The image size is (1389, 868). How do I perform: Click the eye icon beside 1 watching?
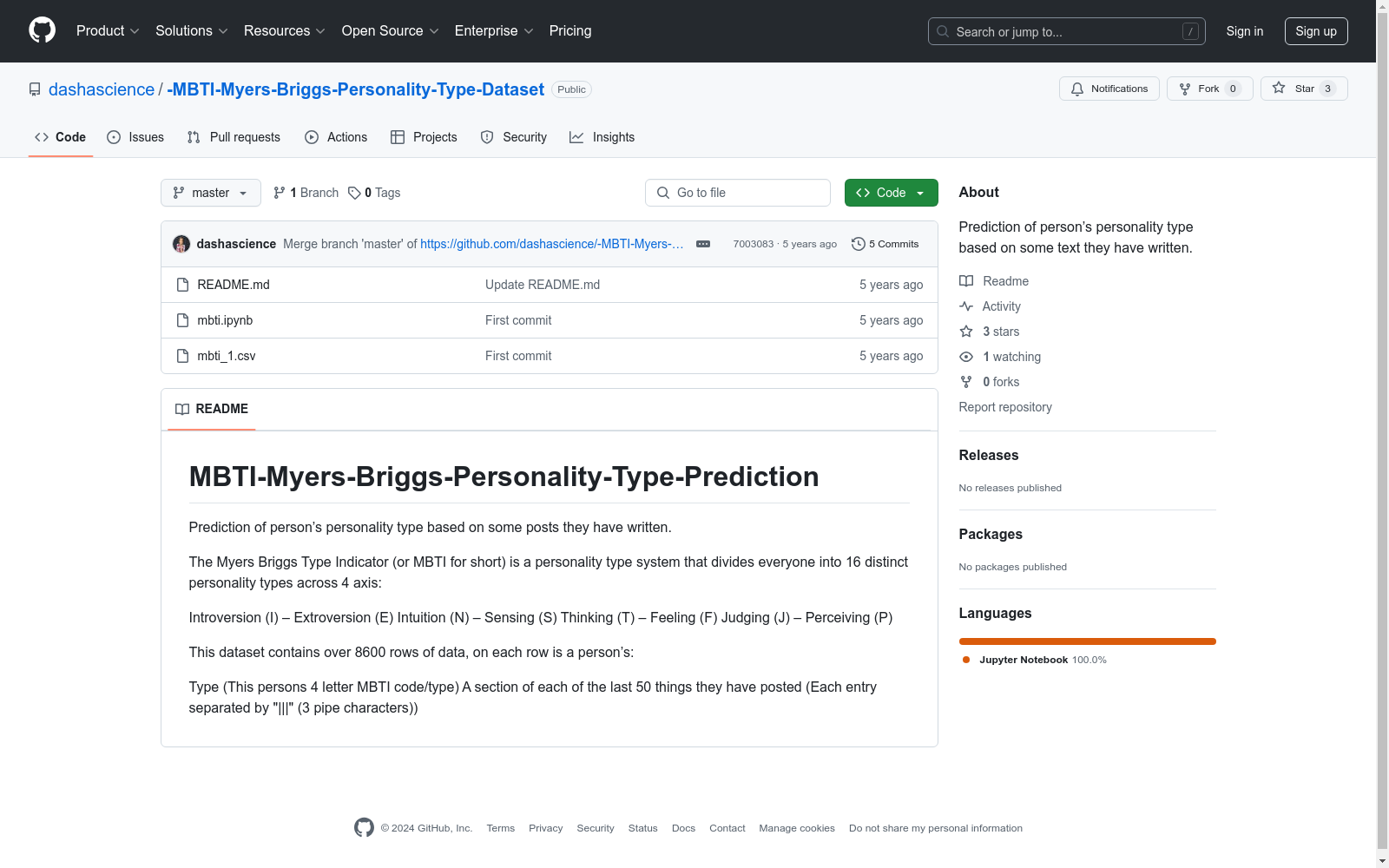(x=966, y=357)
